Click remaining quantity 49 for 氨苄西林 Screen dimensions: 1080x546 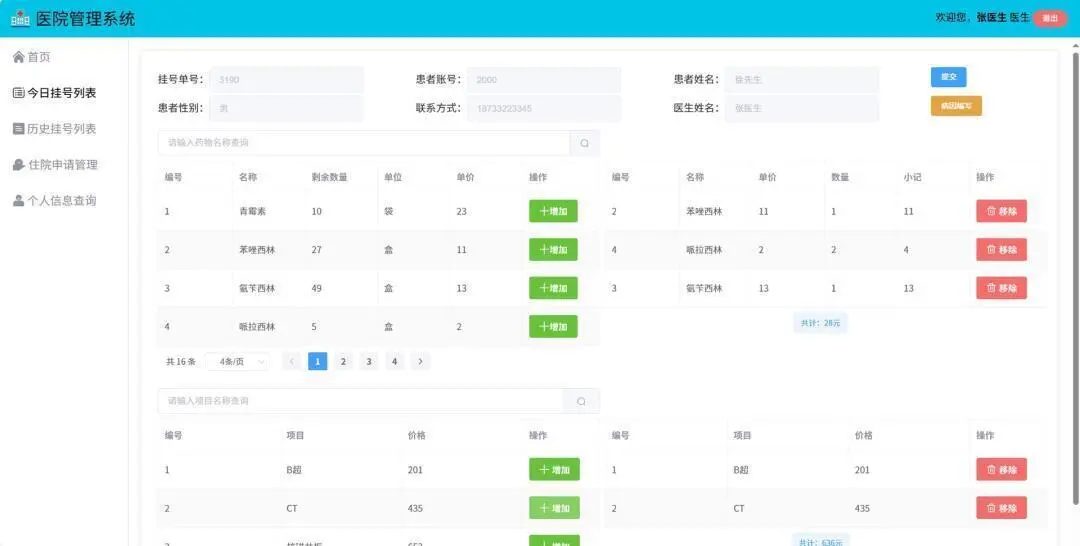click(317, 288)
